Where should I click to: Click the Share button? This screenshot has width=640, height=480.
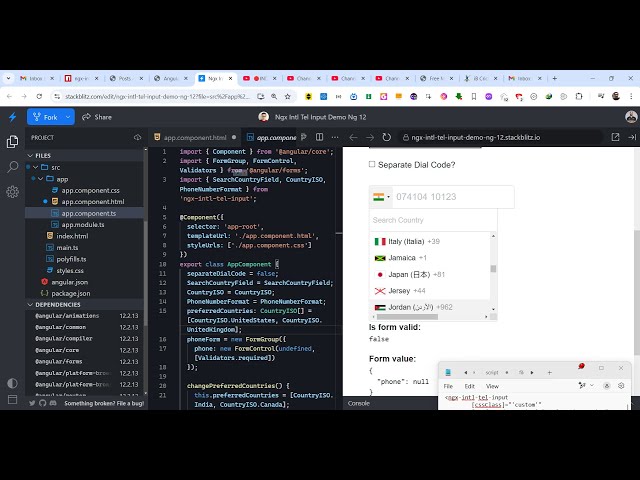pyautogui.click(x=97, y=117)
